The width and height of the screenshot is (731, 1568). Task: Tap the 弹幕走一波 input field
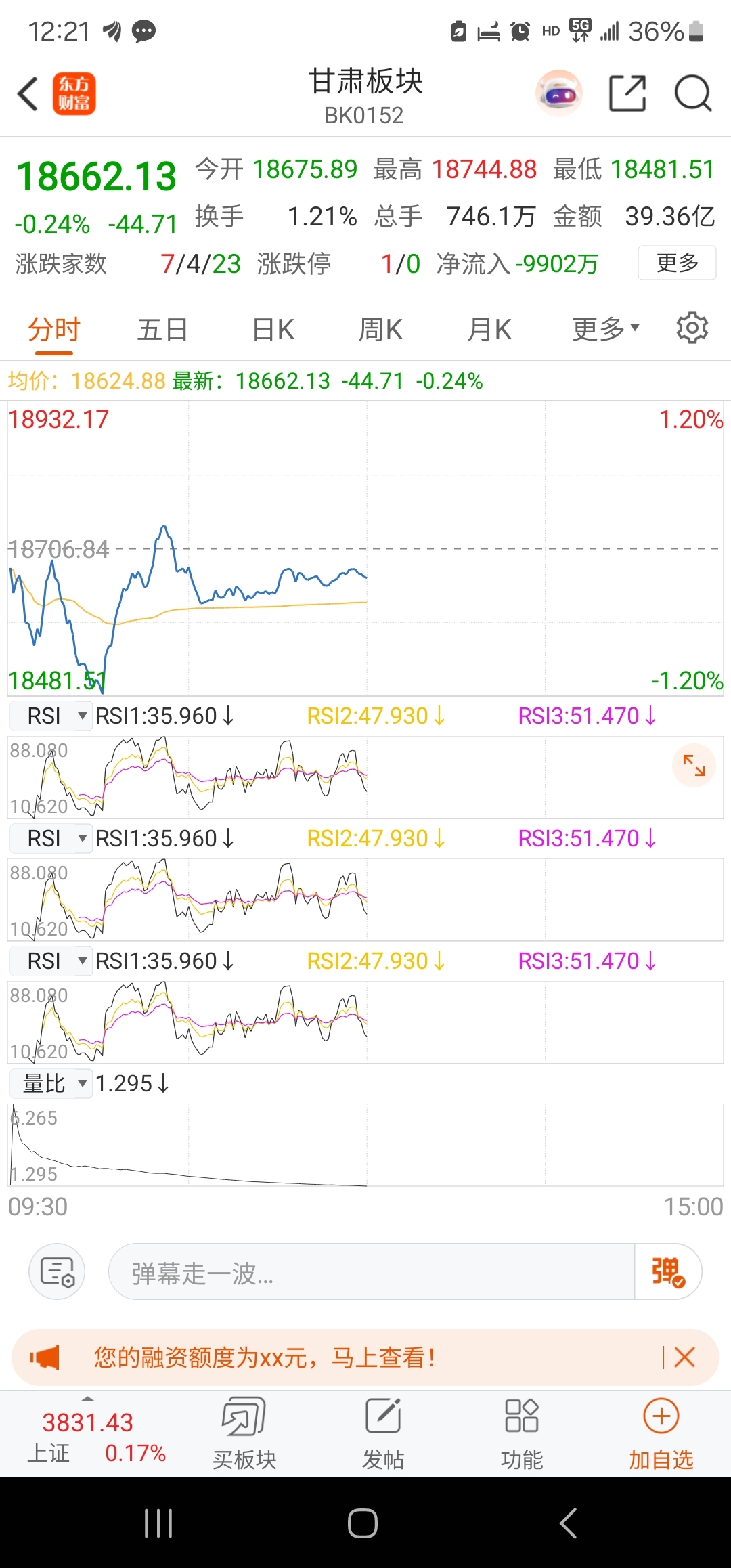[x=371, y=1272]
